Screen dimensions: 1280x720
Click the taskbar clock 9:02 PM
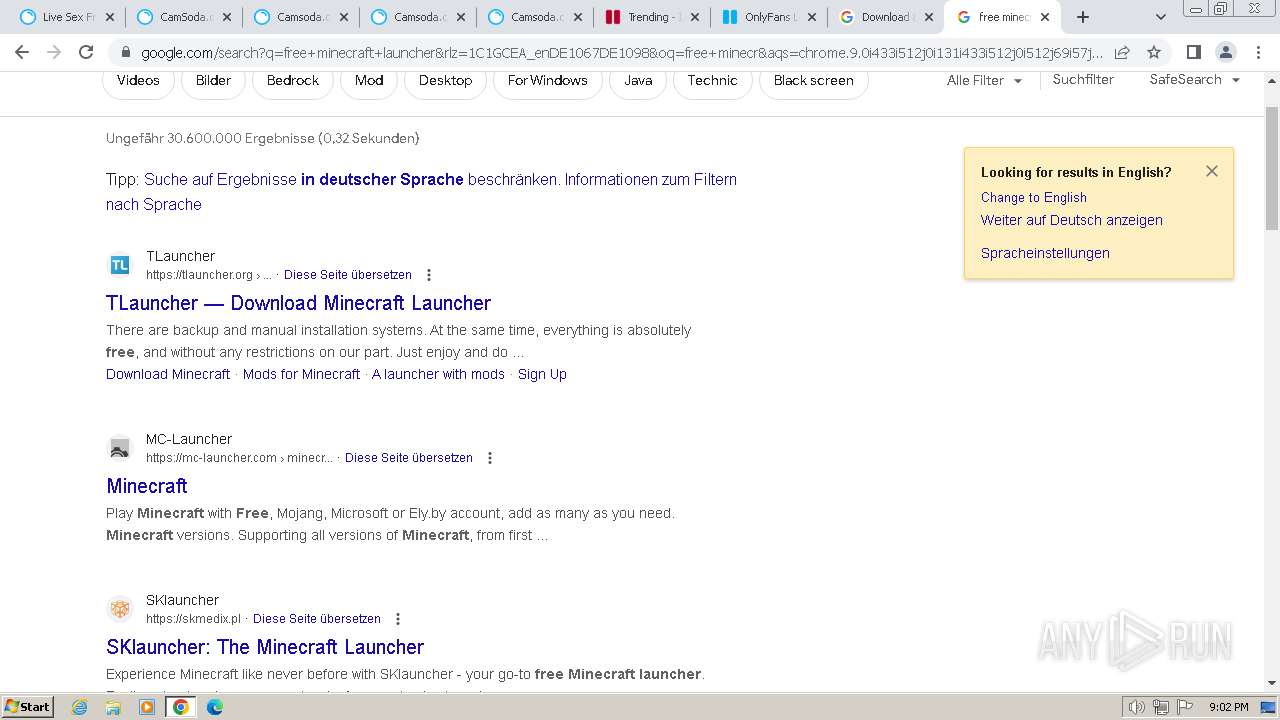[x=1228, y=707]
